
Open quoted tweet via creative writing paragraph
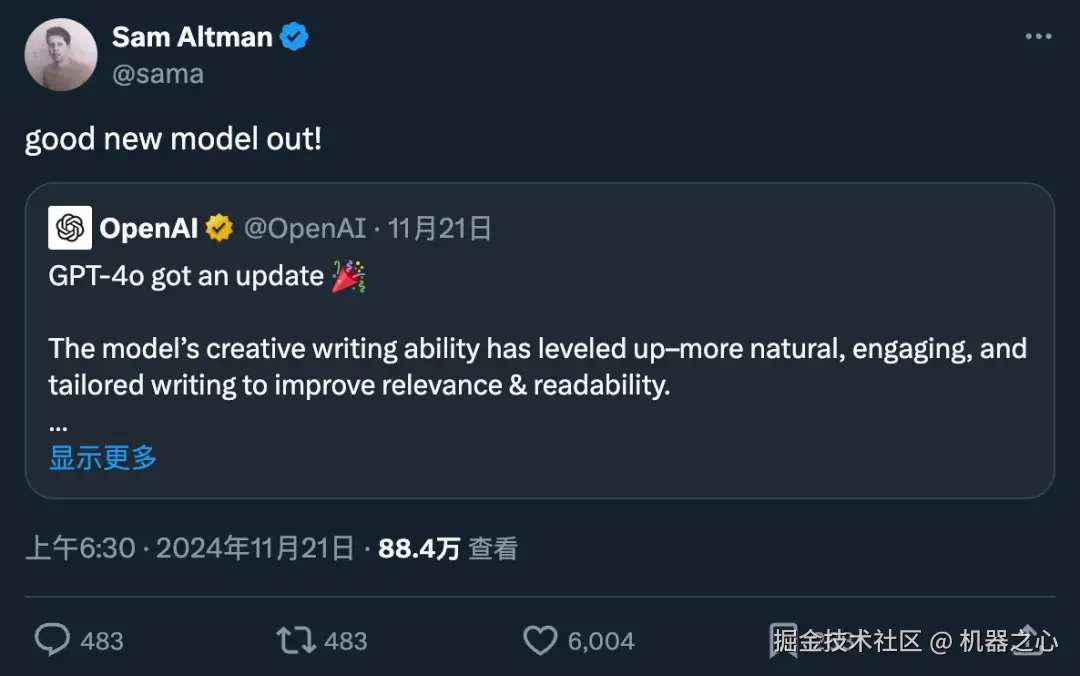(x=537, y=367)
